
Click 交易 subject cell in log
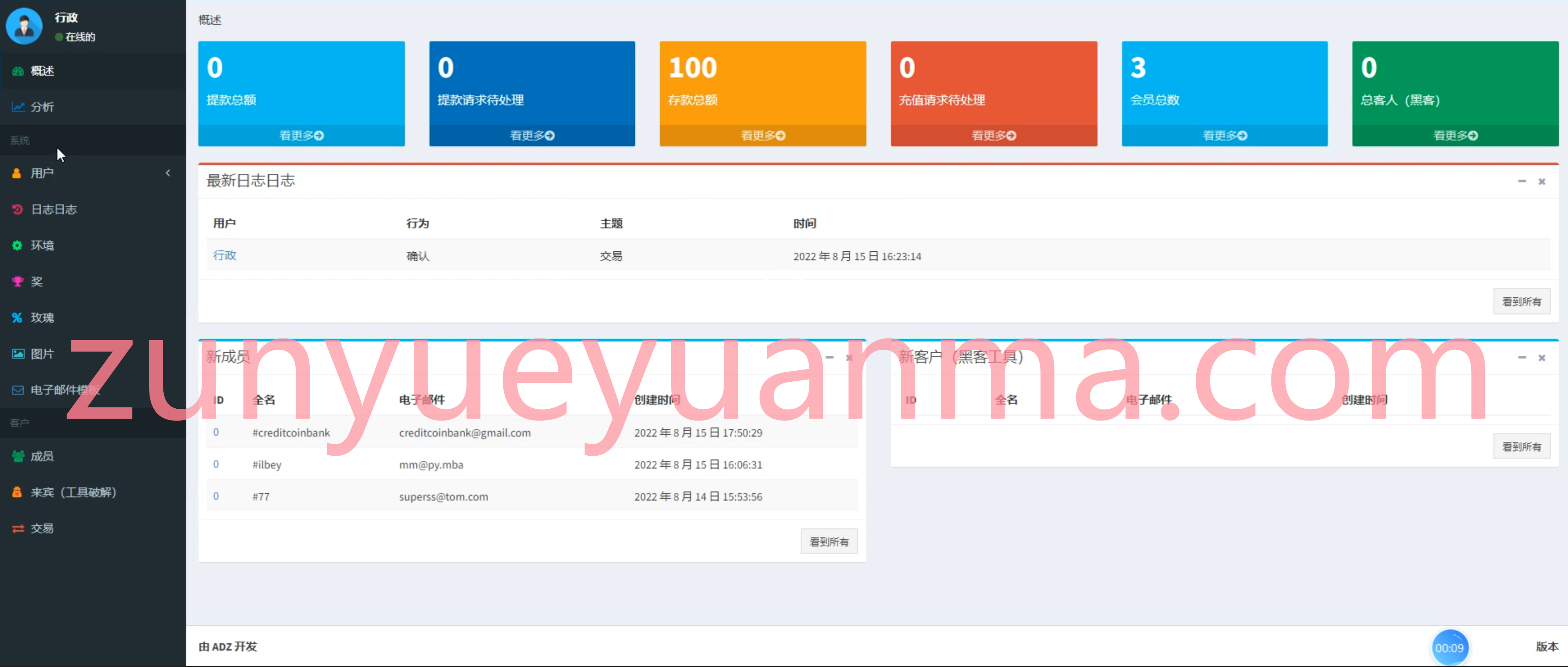coord(611,256)
